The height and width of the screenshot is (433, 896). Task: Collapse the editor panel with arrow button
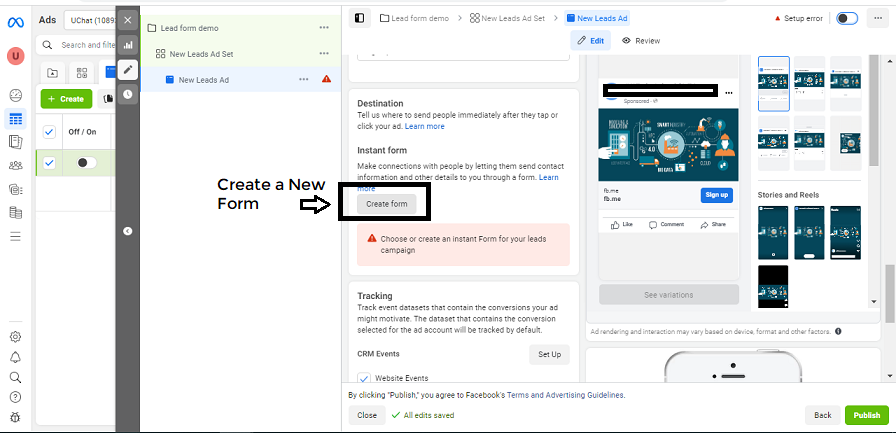tap(128, 231)
